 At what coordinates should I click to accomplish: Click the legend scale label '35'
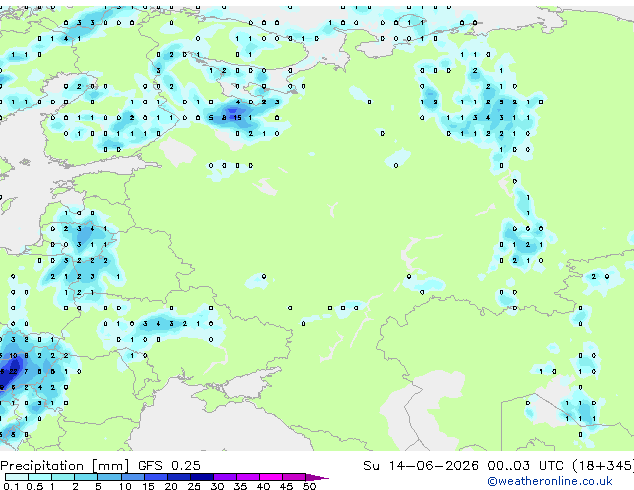pos(240,486)
